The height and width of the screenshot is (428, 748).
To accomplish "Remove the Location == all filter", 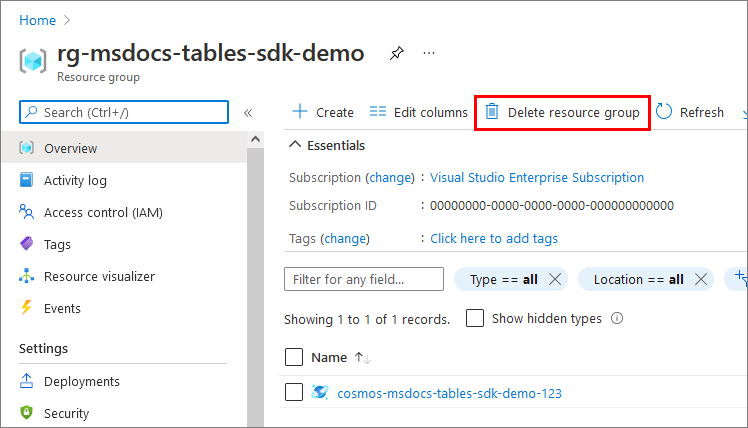I will [701, 279].
